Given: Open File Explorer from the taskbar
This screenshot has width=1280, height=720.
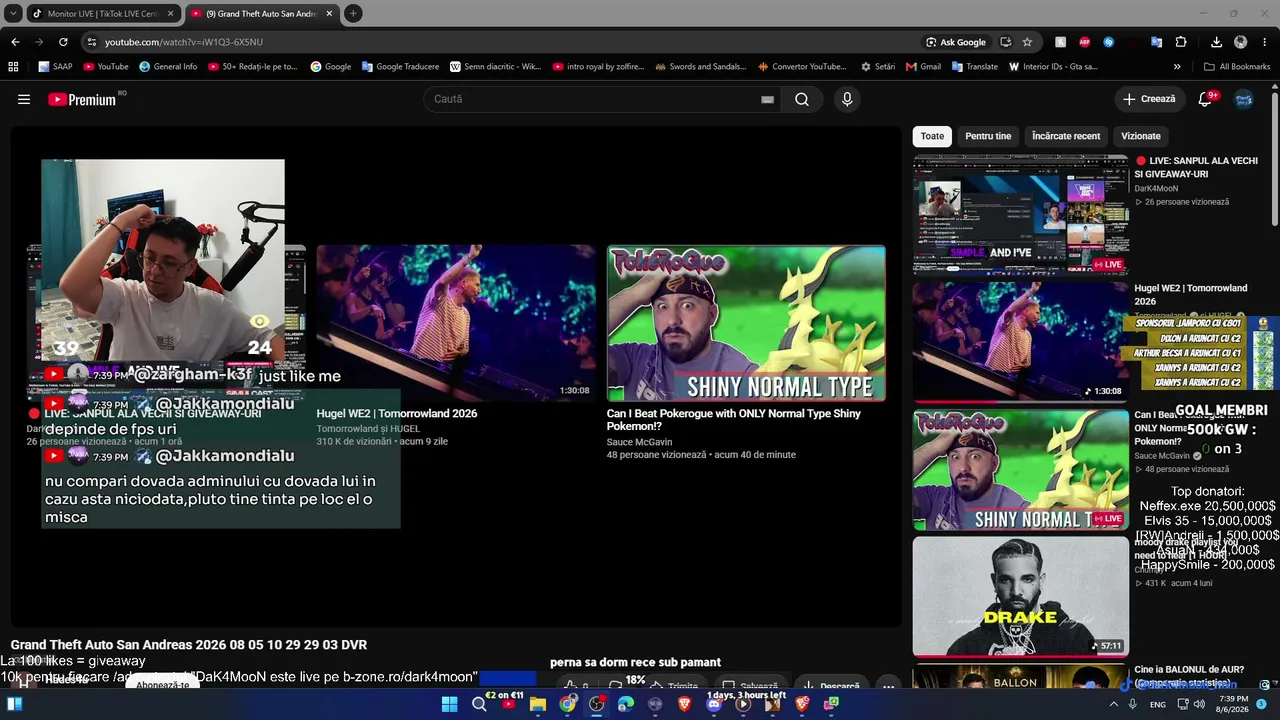Looking at the screenshot, I should click(538, 704).
